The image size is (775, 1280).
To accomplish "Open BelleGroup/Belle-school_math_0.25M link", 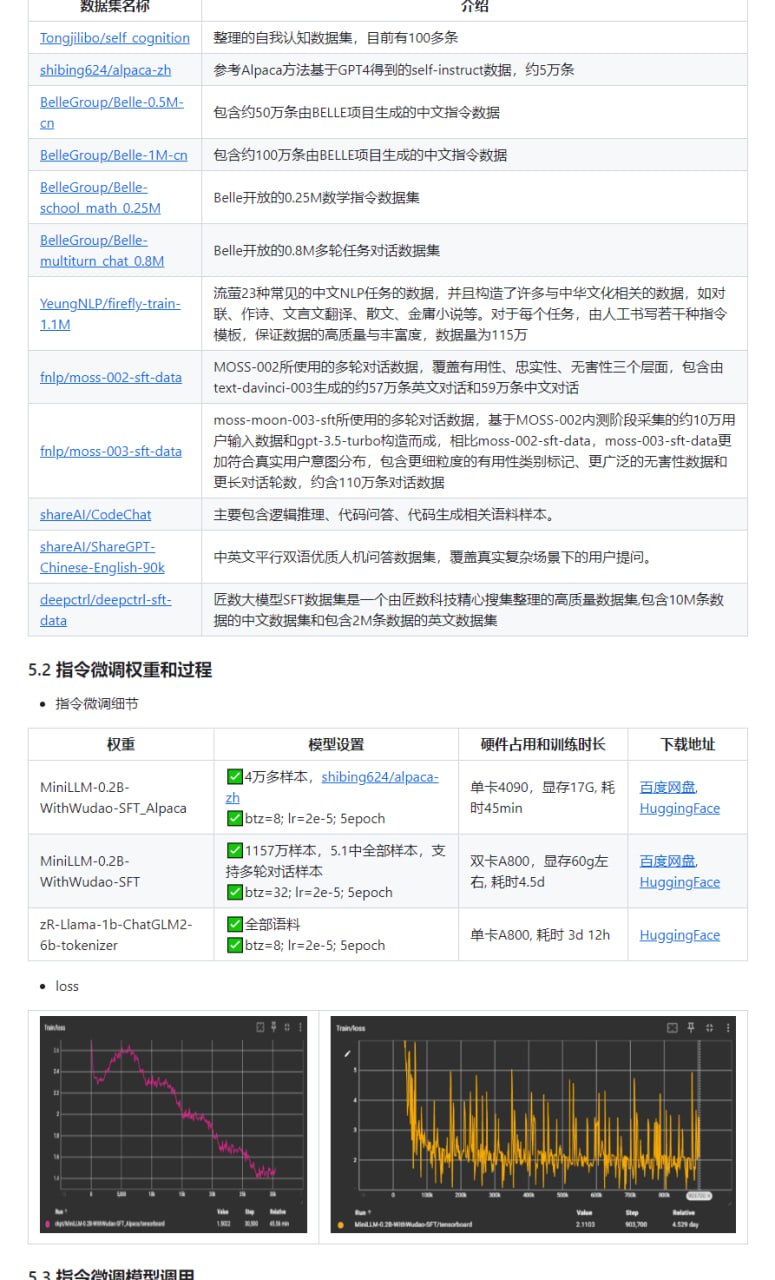I will pyautogui.click(x=100, y=197).
